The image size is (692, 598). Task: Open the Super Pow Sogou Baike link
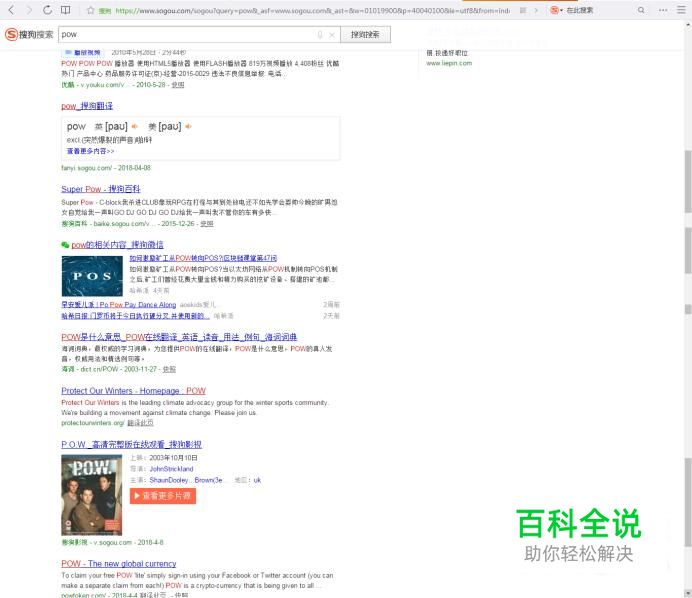coord(101,189)
